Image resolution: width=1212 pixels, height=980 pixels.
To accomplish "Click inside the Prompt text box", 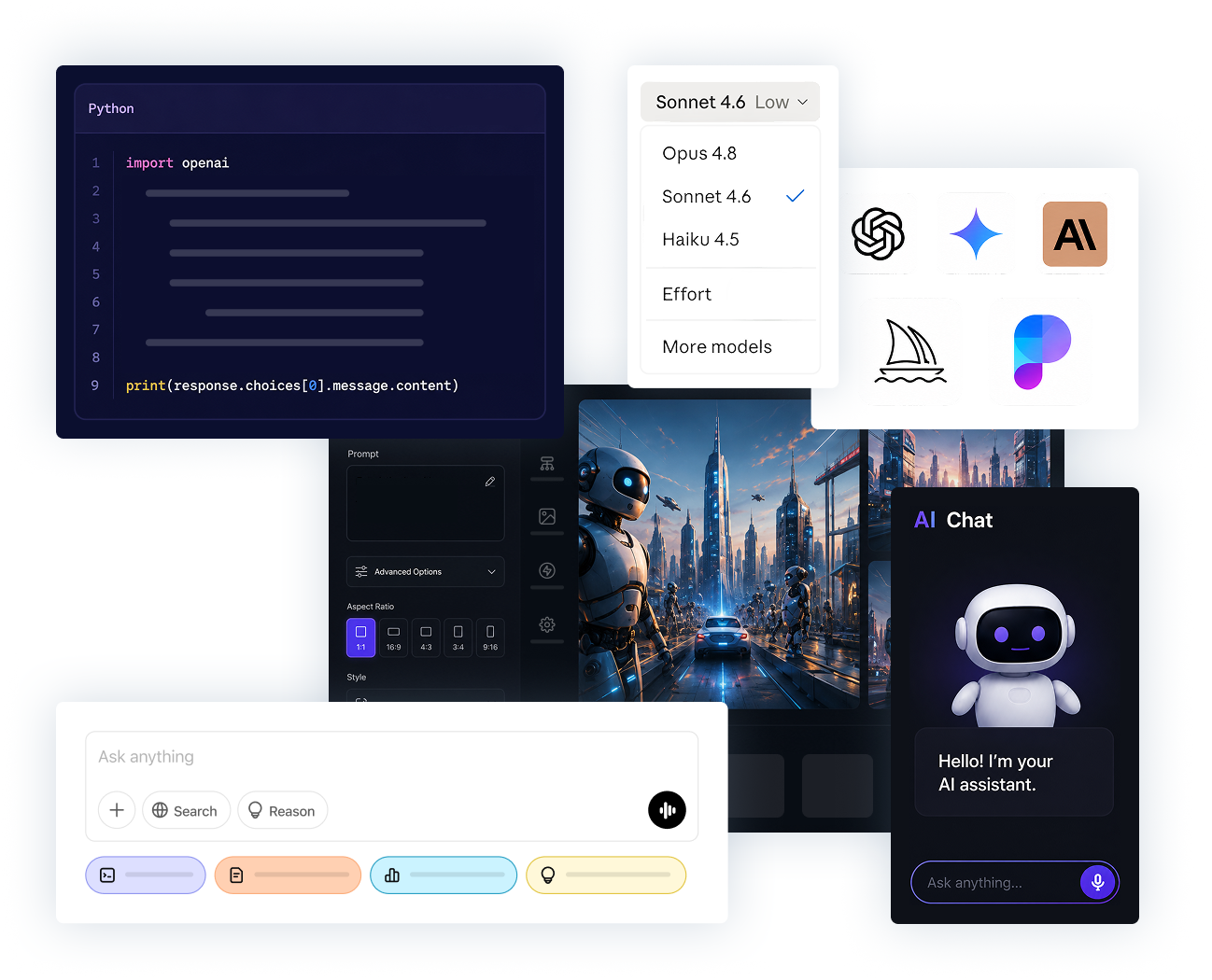I will point(426,503).
